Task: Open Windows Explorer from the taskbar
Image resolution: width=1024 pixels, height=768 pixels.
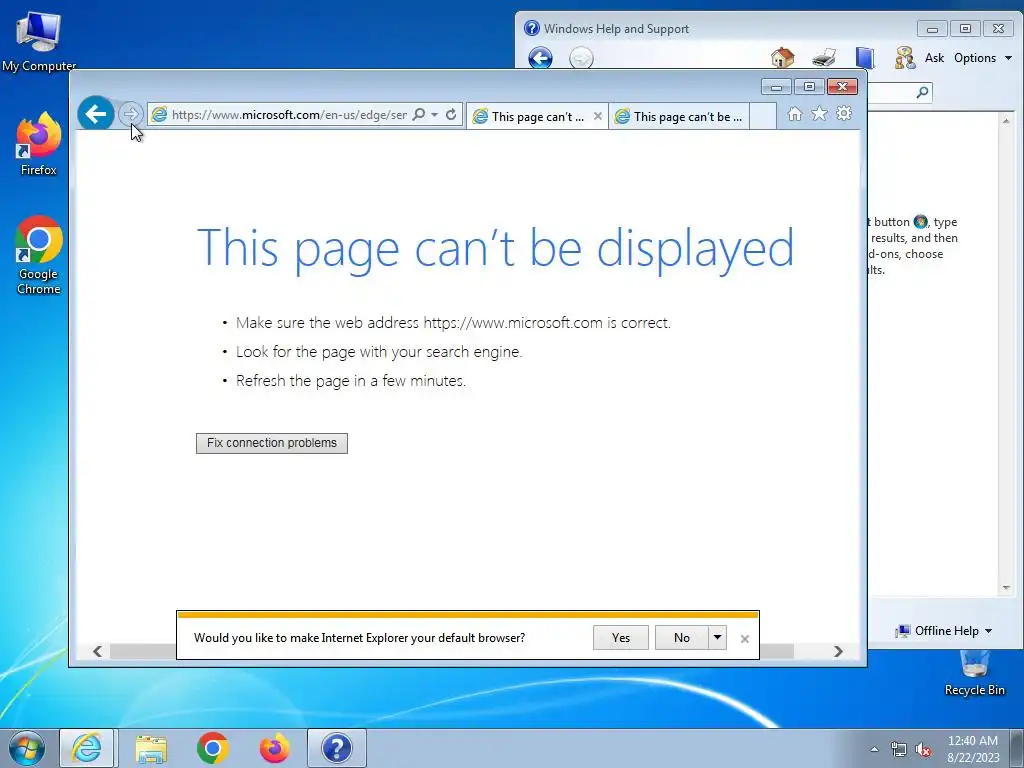Action: coord(151,748)
